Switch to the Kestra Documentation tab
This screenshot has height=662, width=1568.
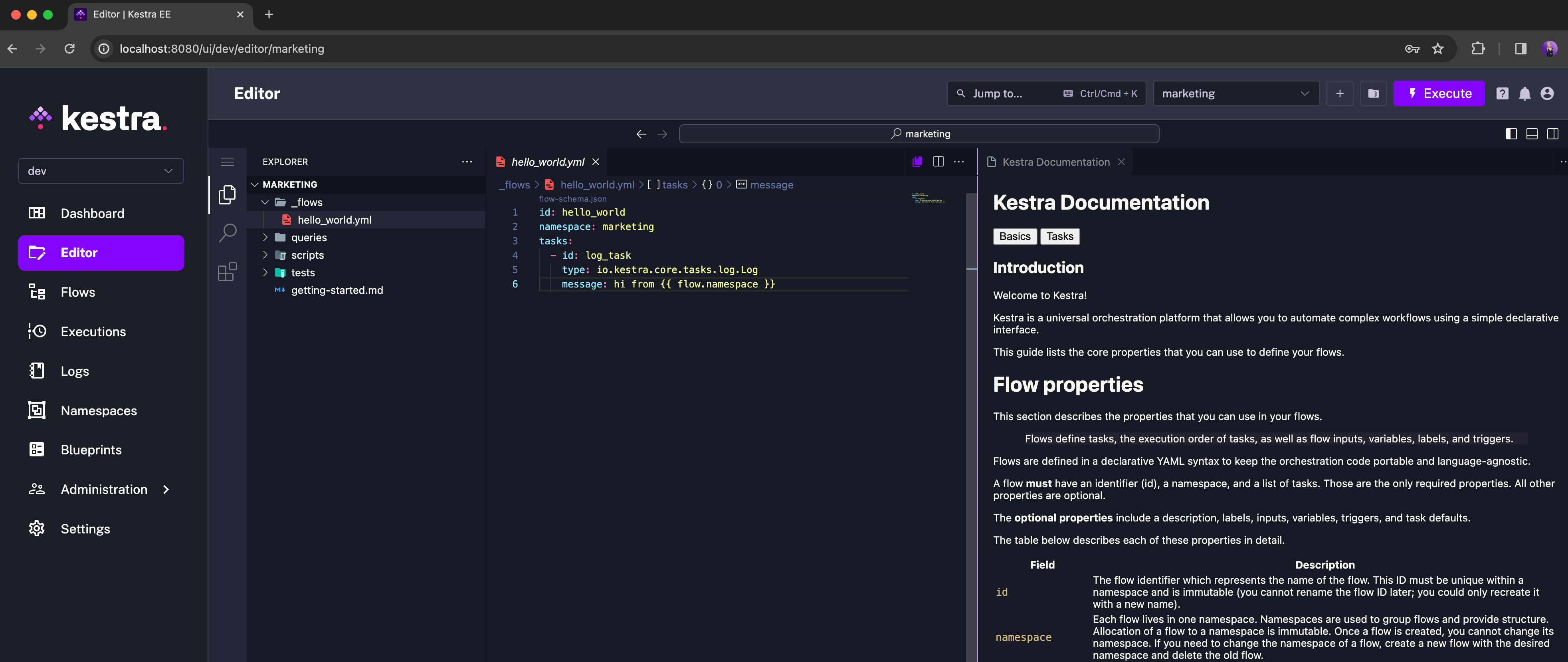[1056, 161]
